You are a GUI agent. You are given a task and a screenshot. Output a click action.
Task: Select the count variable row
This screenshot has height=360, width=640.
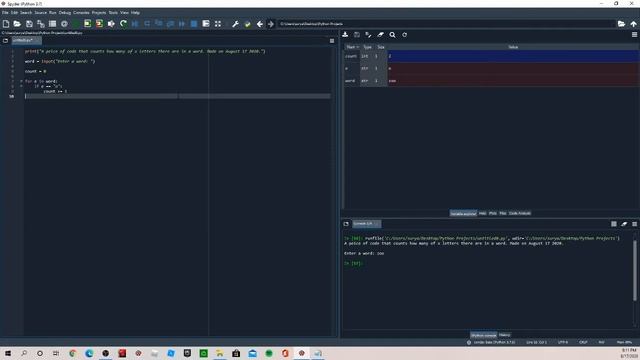(x=491, y=56)
